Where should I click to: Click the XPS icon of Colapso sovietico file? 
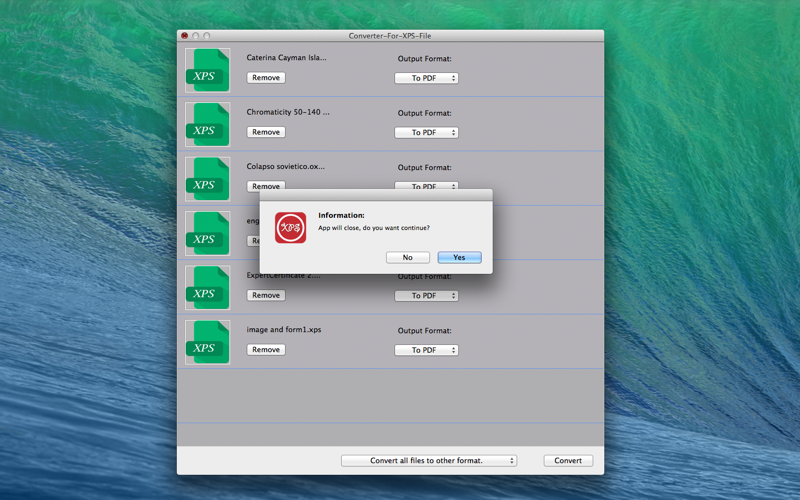[207, 179]
